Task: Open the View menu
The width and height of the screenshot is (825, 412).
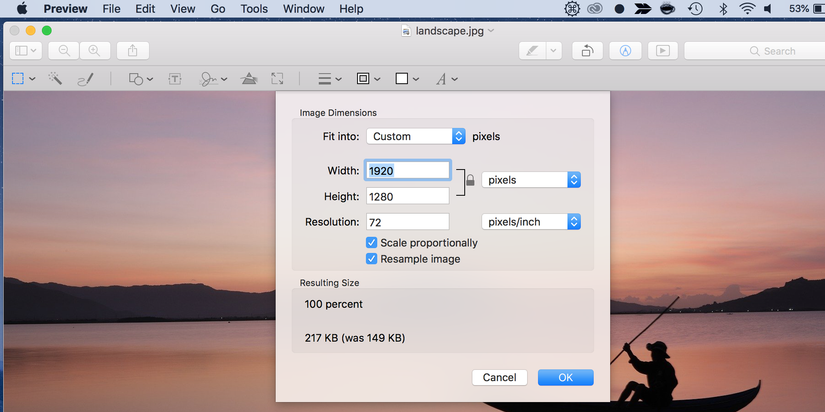Action: (x=183, y=9)
